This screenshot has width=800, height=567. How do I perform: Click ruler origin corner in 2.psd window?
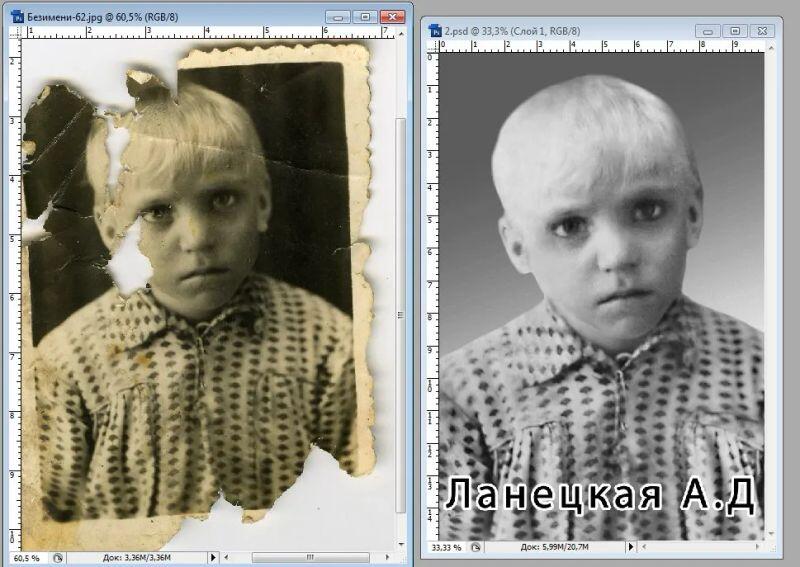click(x=434, y=47)
